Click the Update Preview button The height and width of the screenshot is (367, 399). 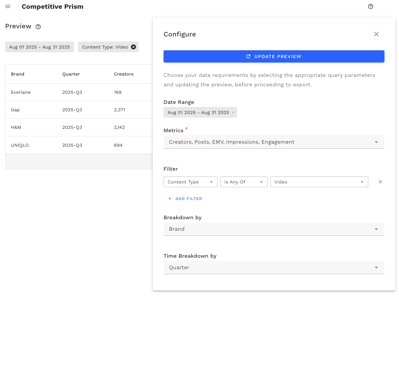click(x=274, y=56)
